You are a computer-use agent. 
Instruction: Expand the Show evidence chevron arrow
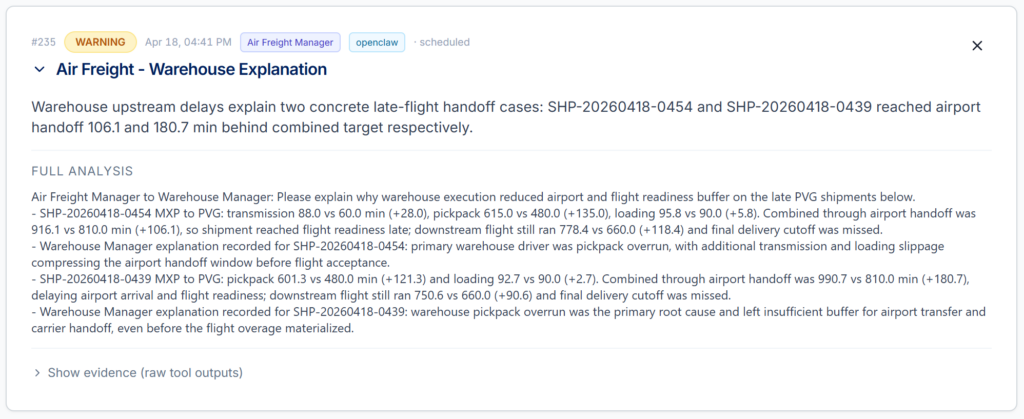pyautogui.click(x=37, y=373)
